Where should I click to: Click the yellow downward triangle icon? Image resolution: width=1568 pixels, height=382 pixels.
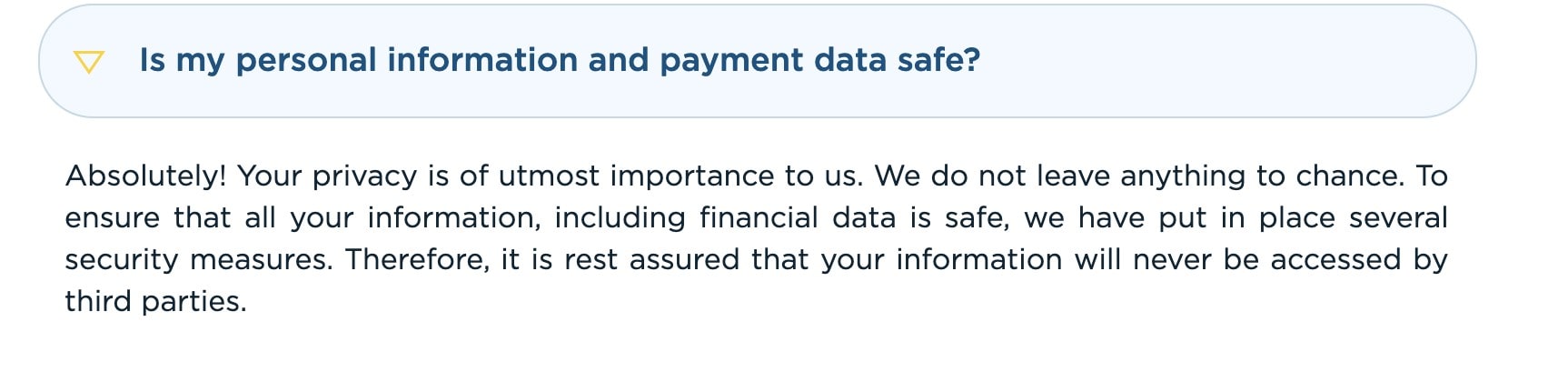89,62
